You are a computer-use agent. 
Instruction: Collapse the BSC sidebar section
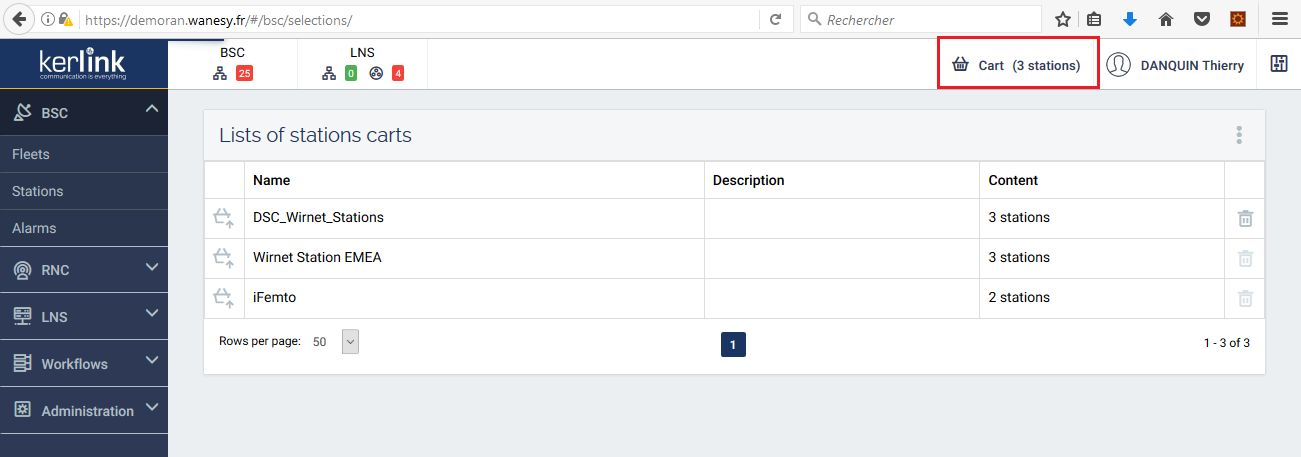[152, 108]
